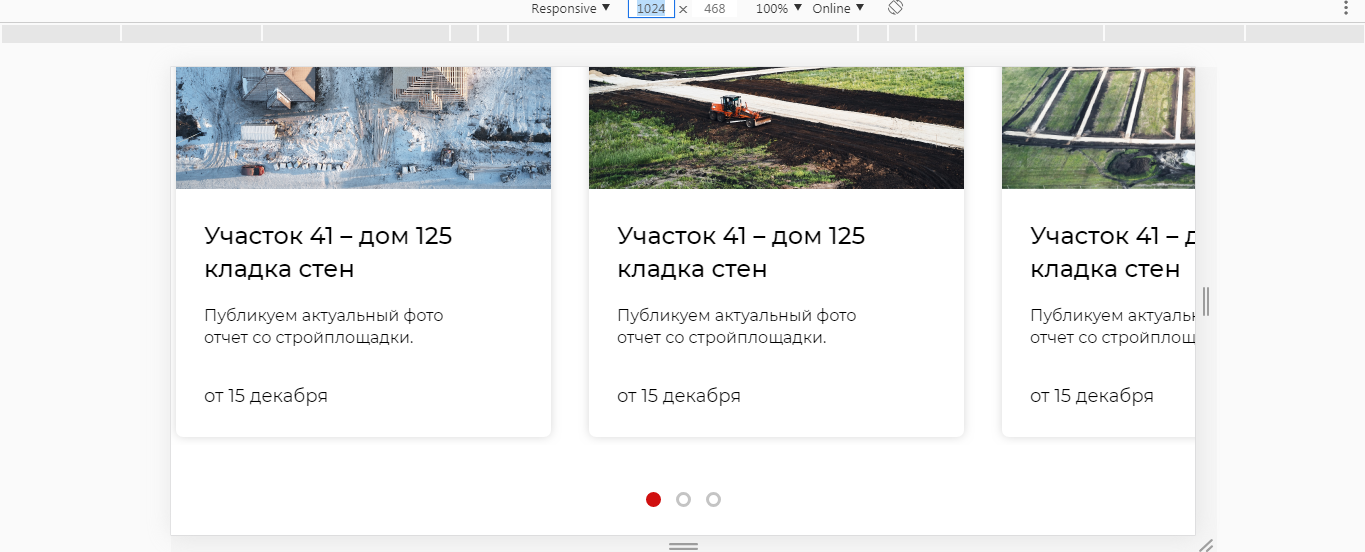
Task: Click the viewport height field showing 468
Action: (714, 8)
